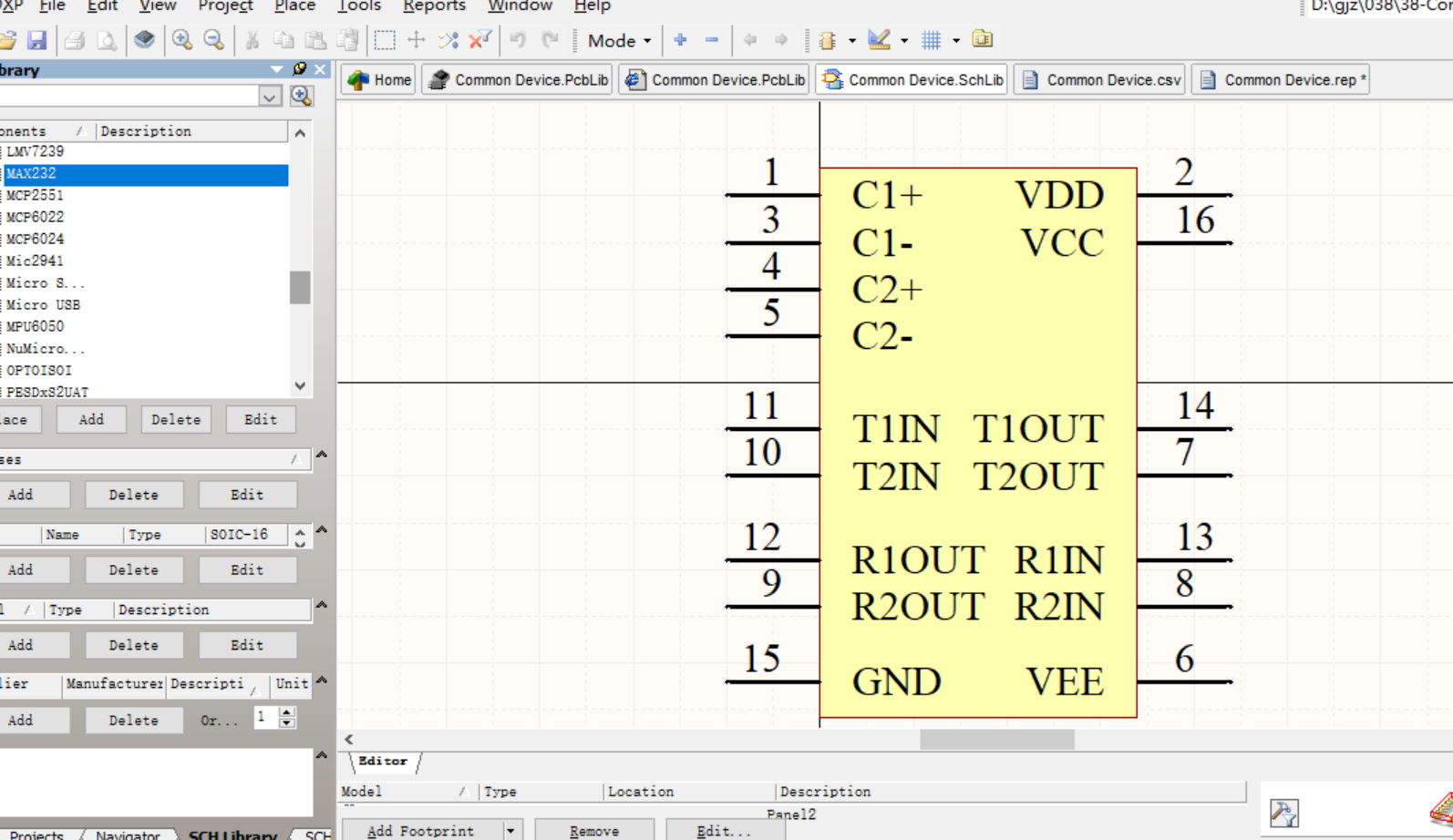Click the Add button under components list
This screenshot has height=840, width=1453.
coord(91,420)
